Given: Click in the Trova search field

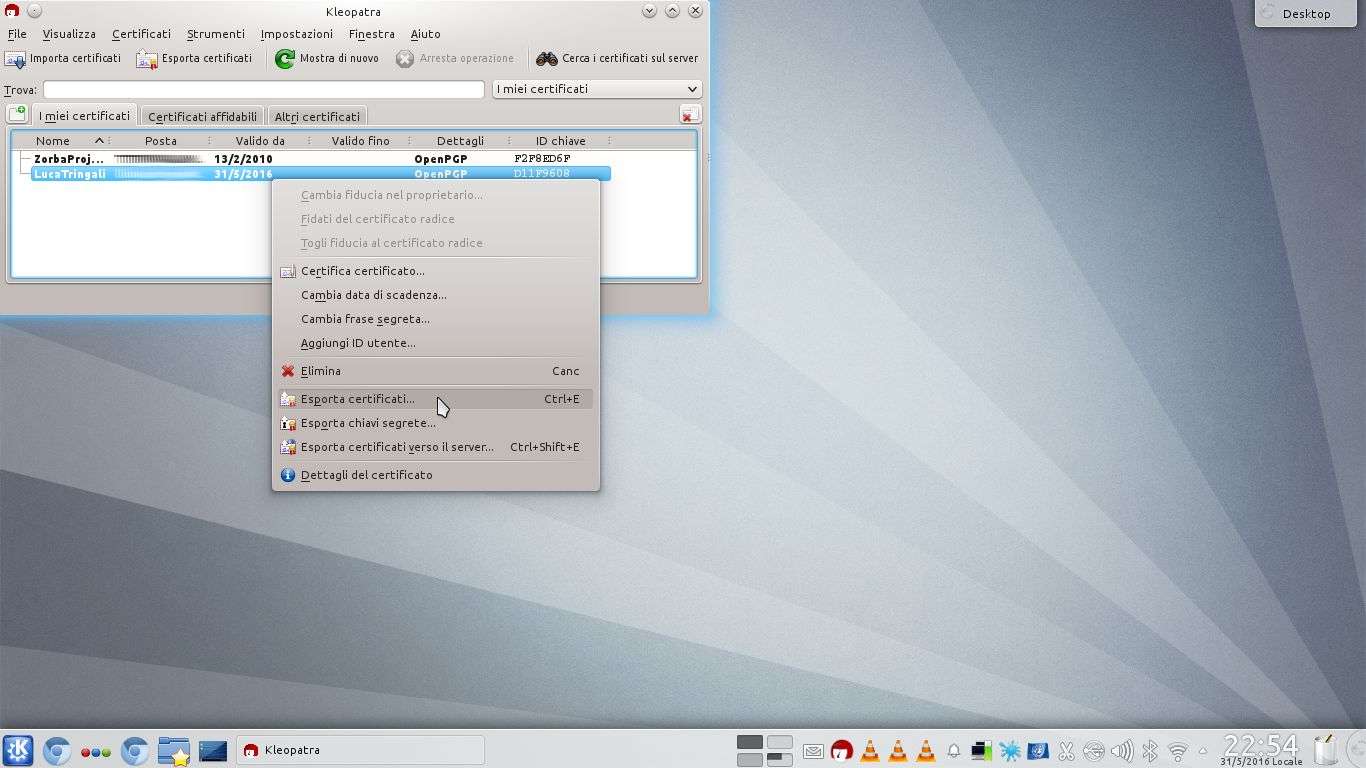Looking at the screenshot, I should (263, 90).
